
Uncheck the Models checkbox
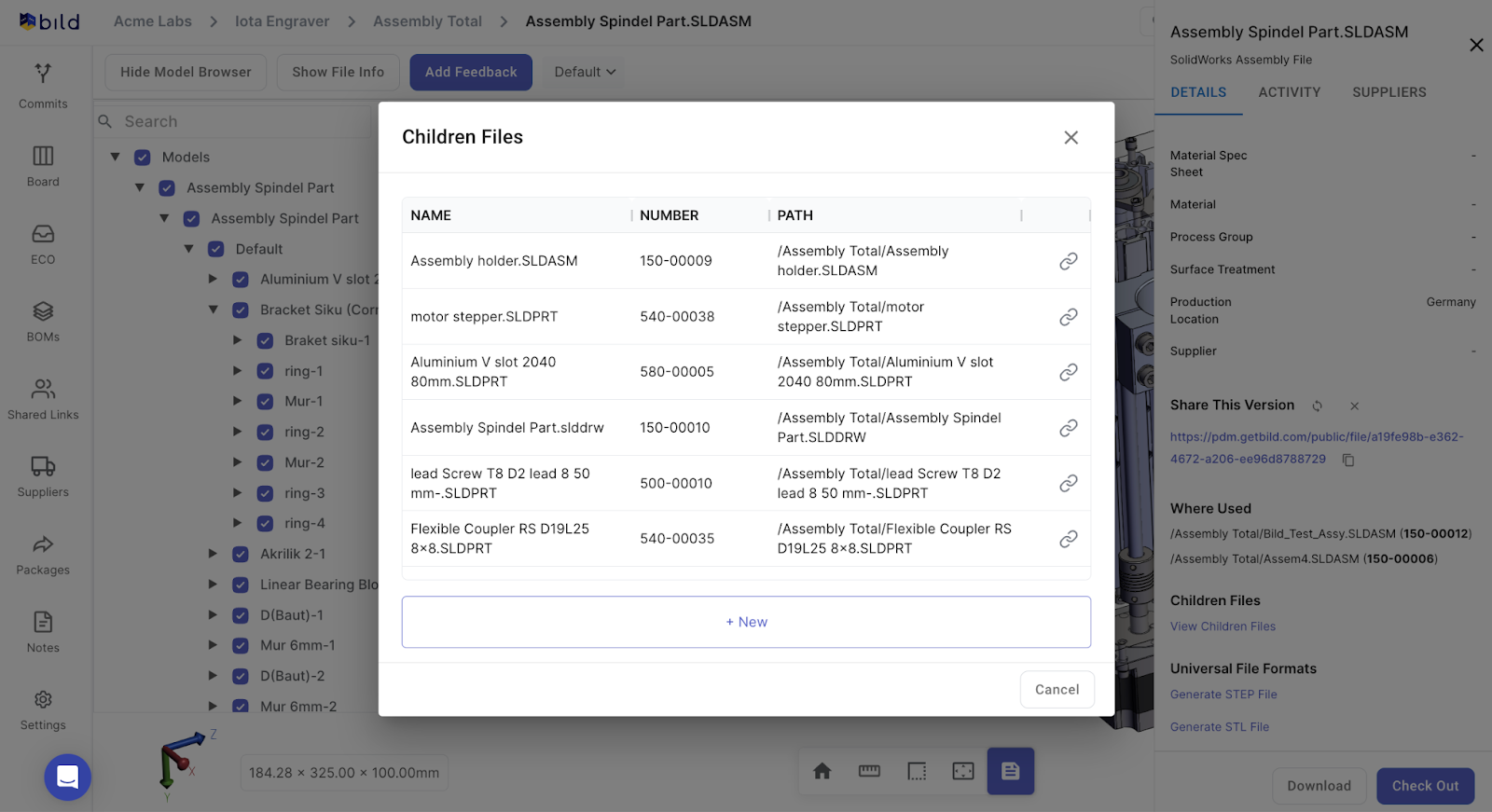pyautogui.click(x=143, y=158)
